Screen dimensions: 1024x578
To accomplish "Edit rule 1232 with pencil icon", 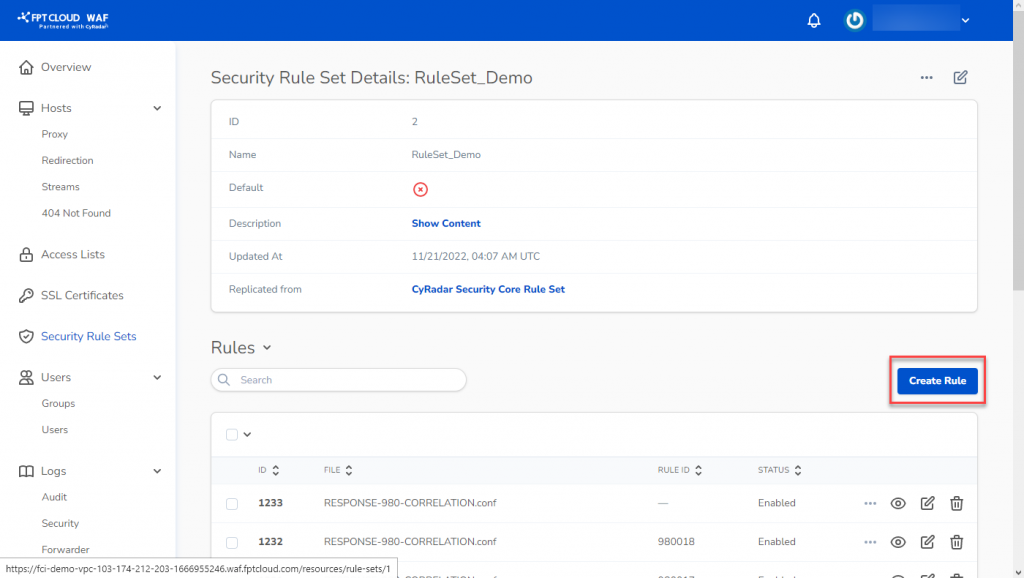I will (x=927, y=542).
